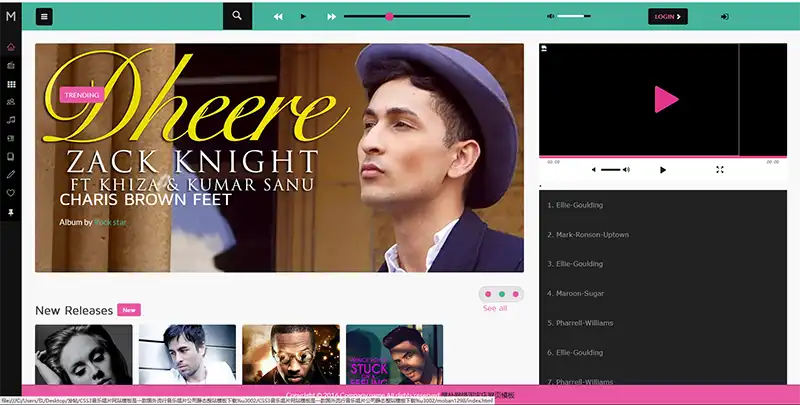Image resolution: width=800 pixels, height=405 pixels.
Task: Open the radio icon in sidebar
Action: point(11,65)
